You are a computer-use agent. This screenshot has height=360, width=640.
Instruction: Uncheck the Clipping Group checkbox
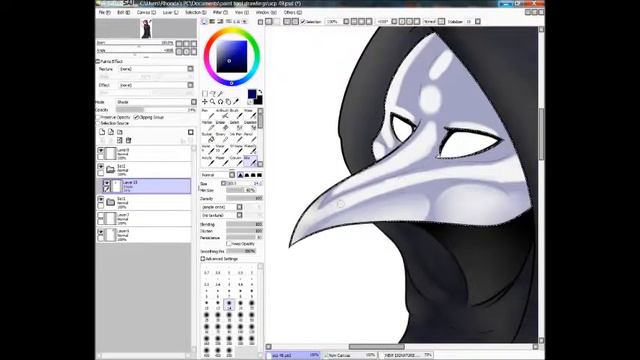tap(136, 118)
